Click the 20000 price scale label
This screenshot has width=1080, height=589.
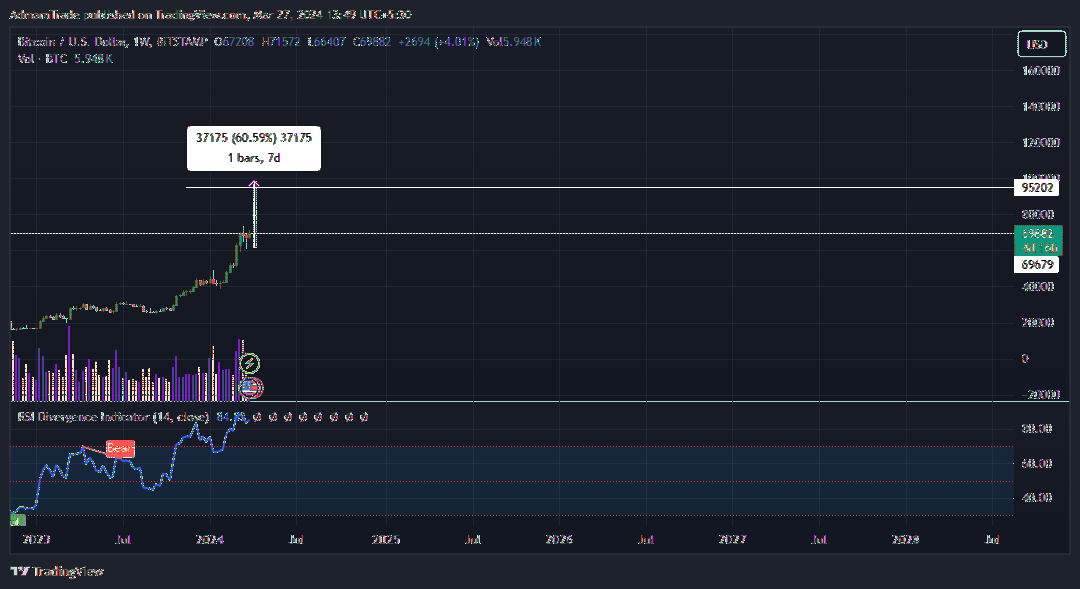pyautogui.click(x=1038, y=322)
